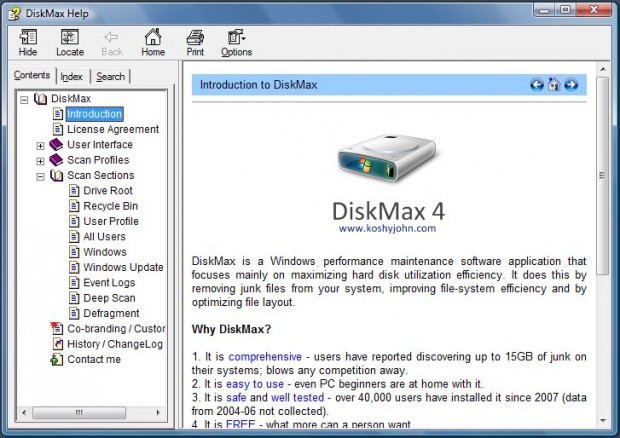Click the Scan Profiles closed book icon
The image size is (620, 438).
[x=56, y=160]
